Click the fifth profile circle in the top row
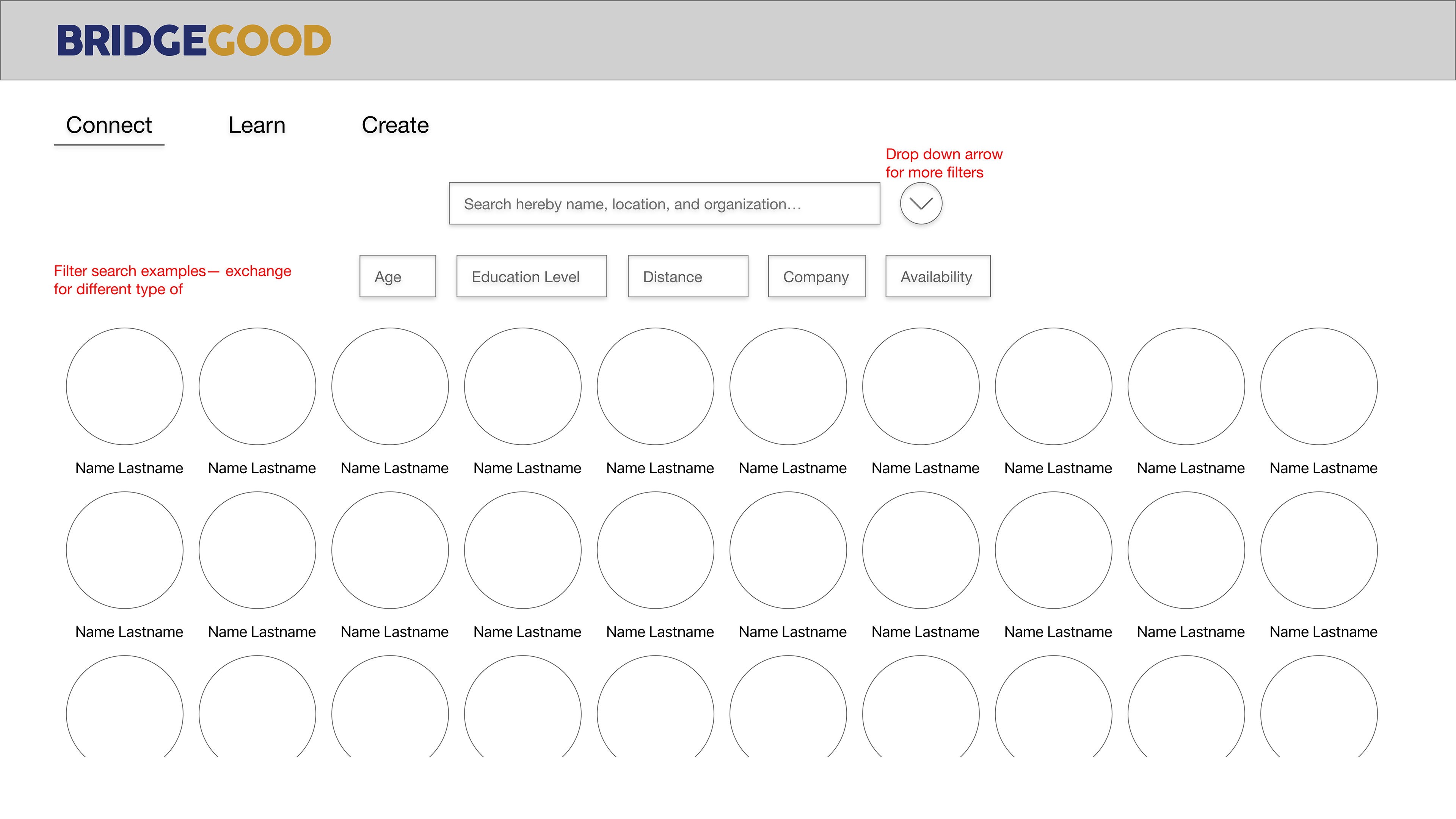The height and width of the screenshot is (819, 1456). click(x=655, y=386)
